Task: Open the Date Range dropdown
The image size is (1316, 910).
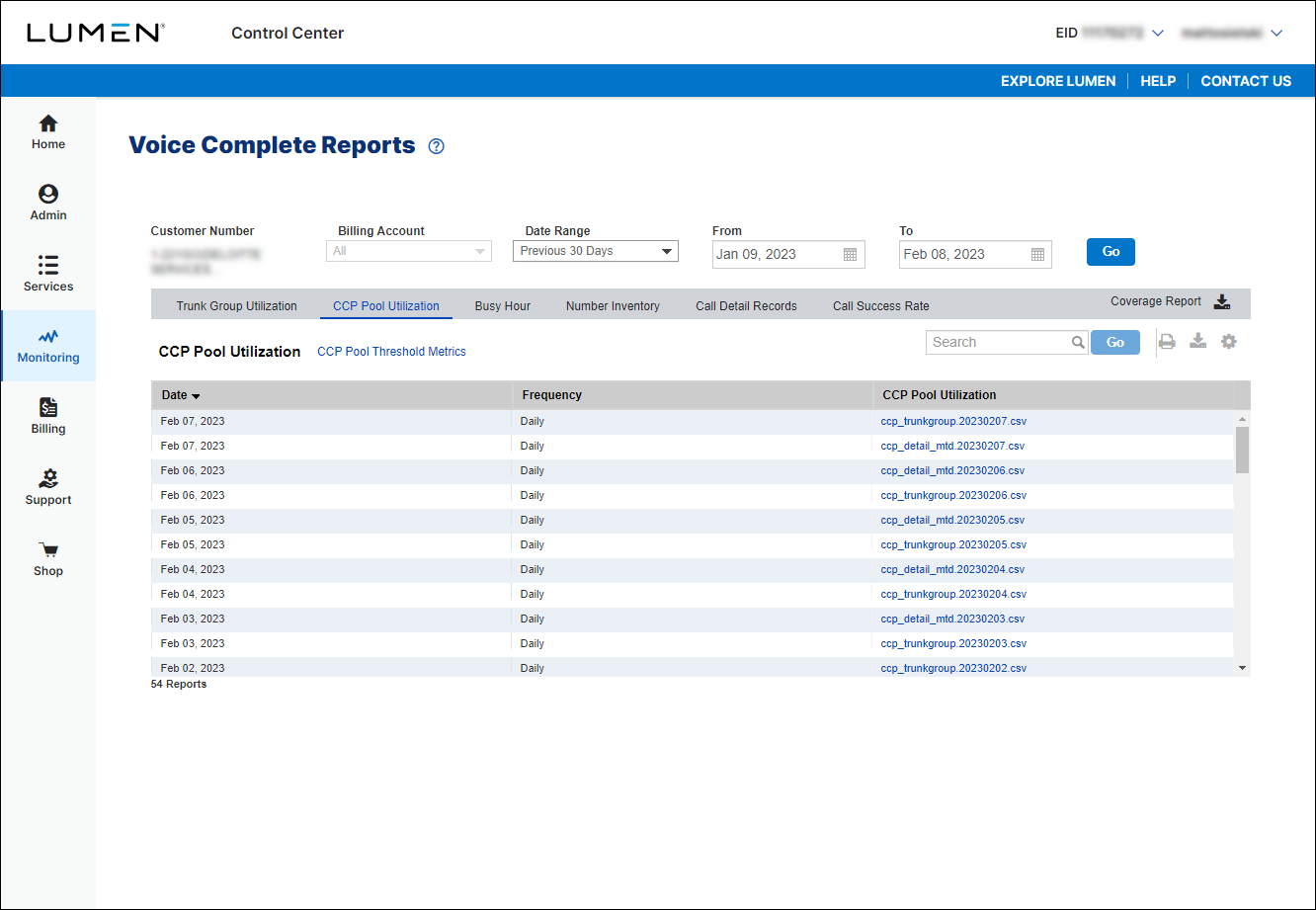Action: [596, 251]
